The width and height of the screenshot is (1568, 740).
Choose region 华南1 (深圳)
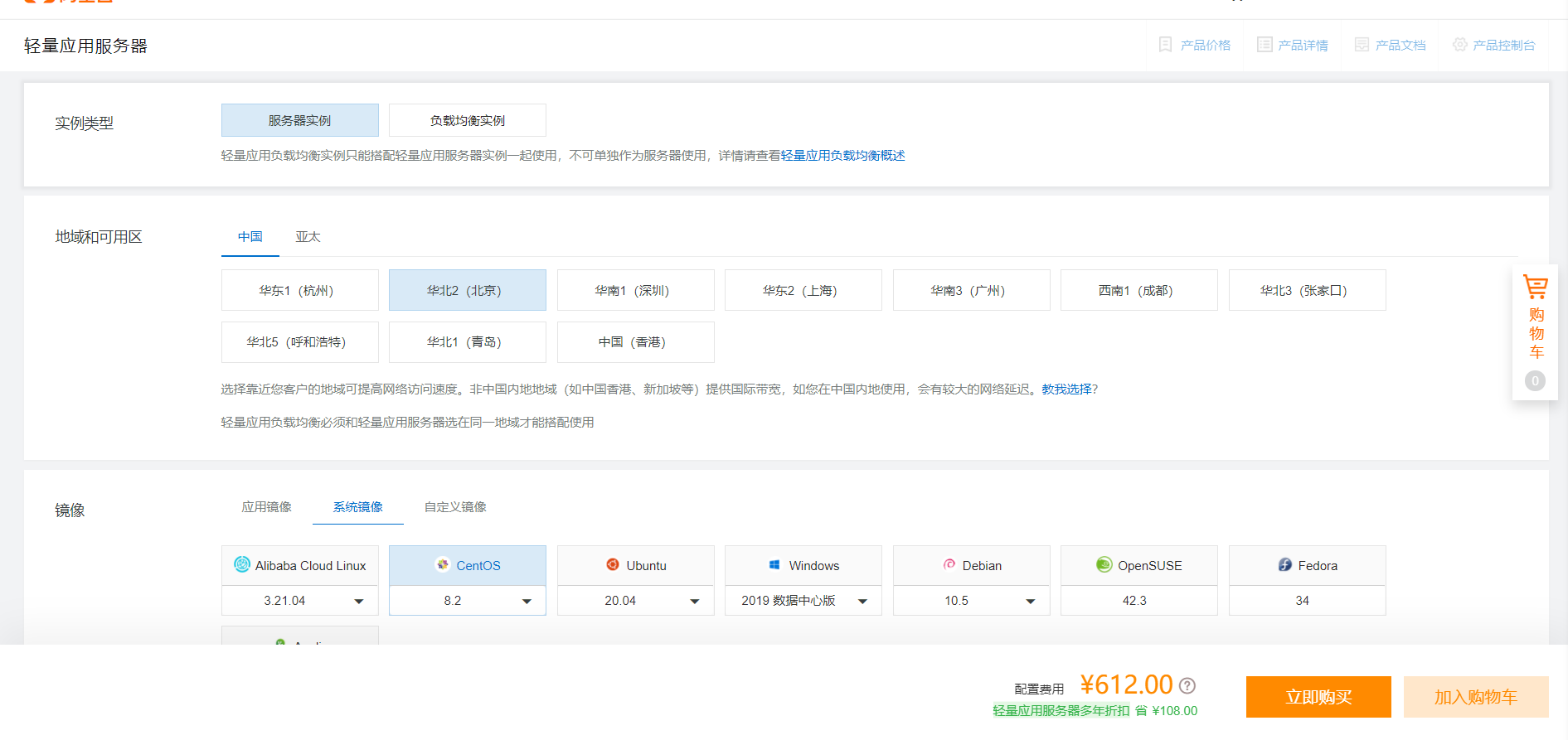tap(636, 290)
